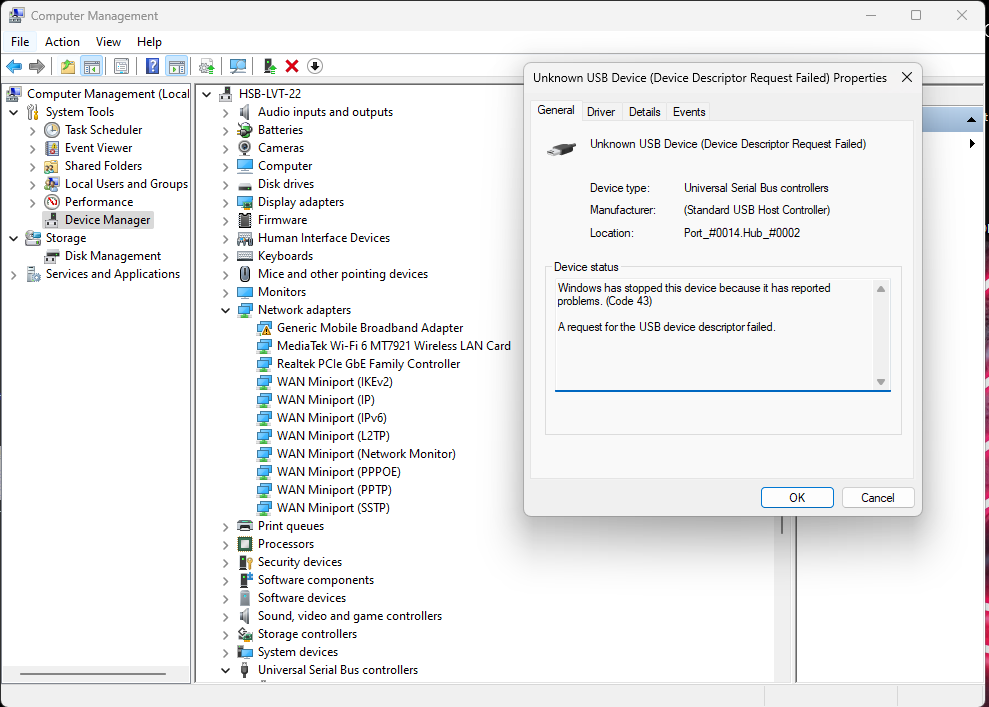Click Device status scrollbar down arrow
This screenshot has width=989, height=707.
coord(881,382)
